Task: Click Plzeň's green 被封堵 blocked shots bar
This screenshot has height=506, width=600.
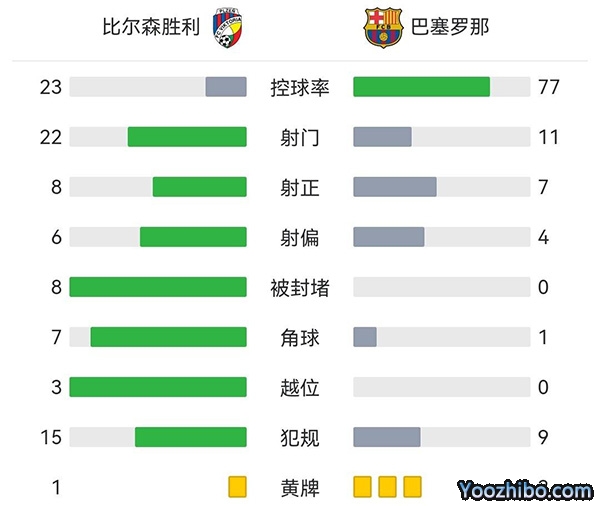Action: [158, 287]
